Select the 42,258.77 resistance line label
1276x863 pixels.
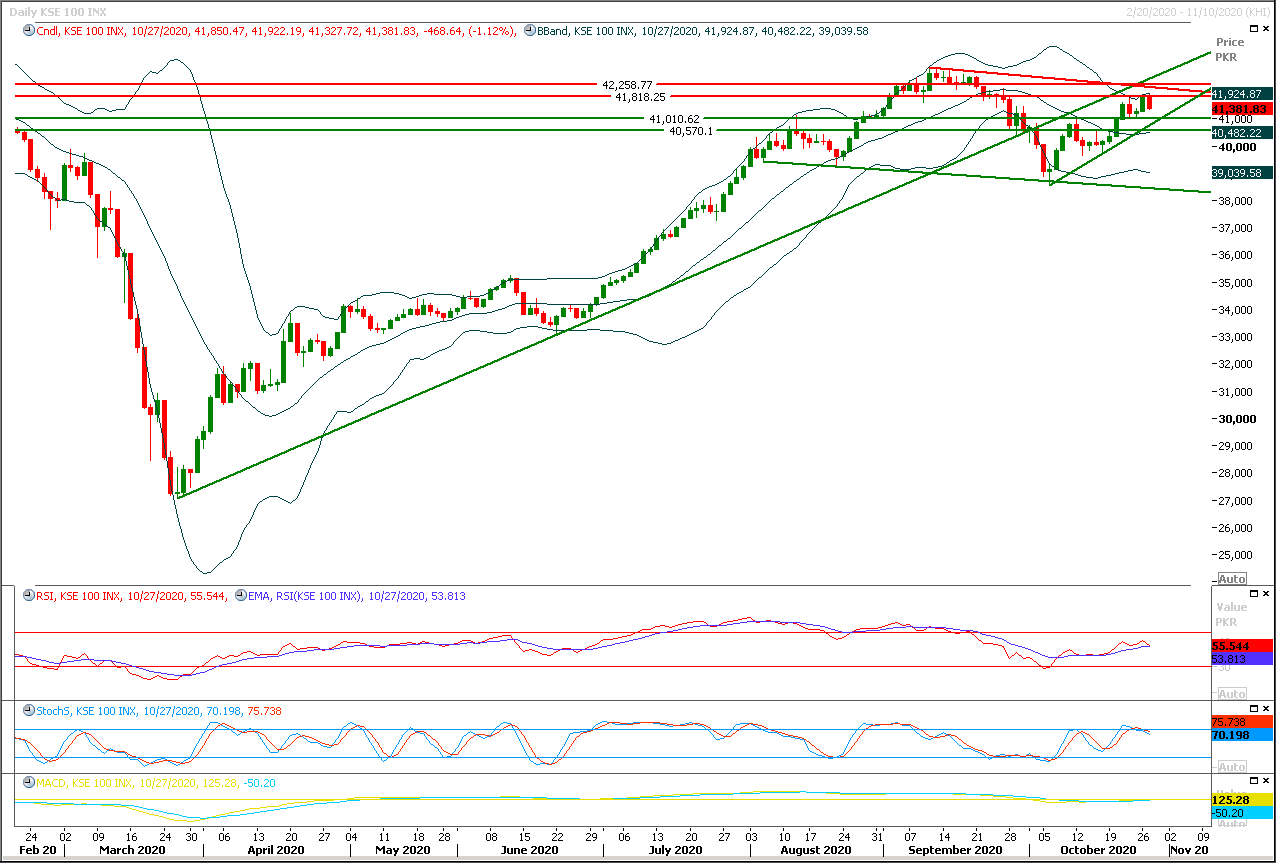(x=628, y=85)
